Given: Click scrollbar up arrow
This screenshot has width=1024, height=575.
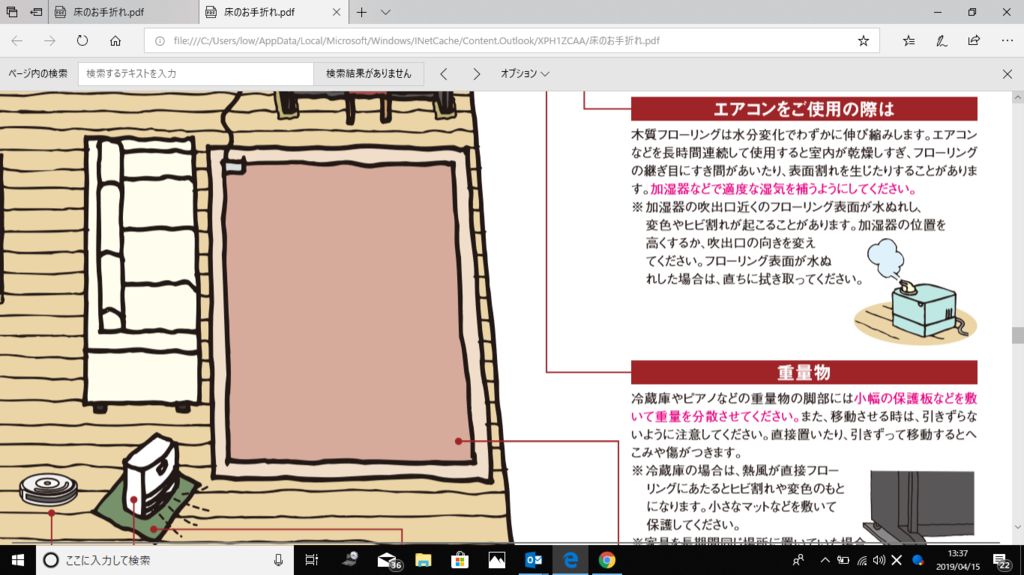Looking at the screenshot, I should (1017, 97).
